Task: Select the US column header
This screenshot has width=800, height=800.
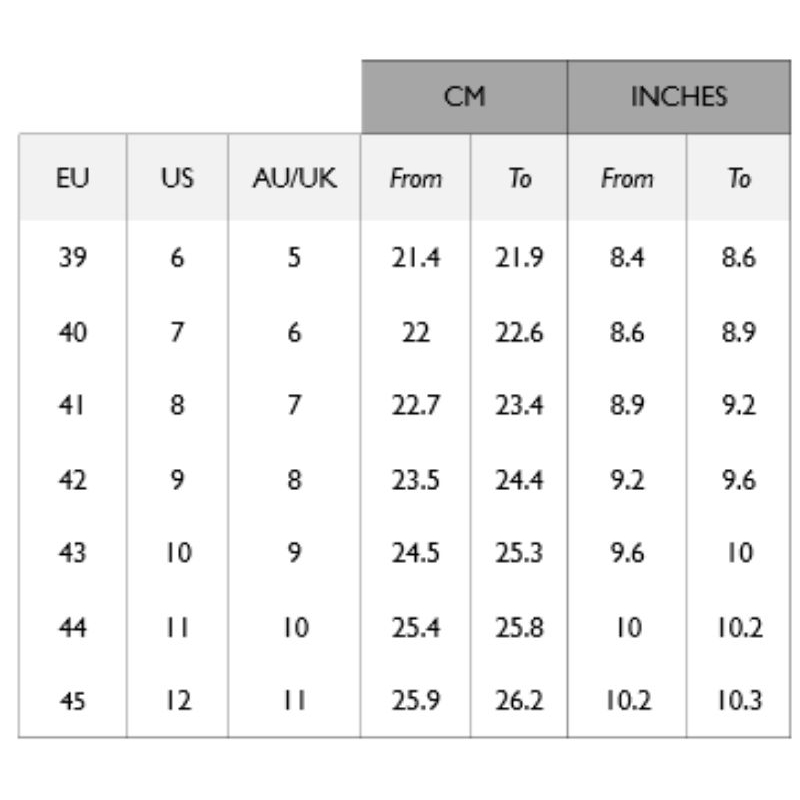Action: click(x=177, y=179)
